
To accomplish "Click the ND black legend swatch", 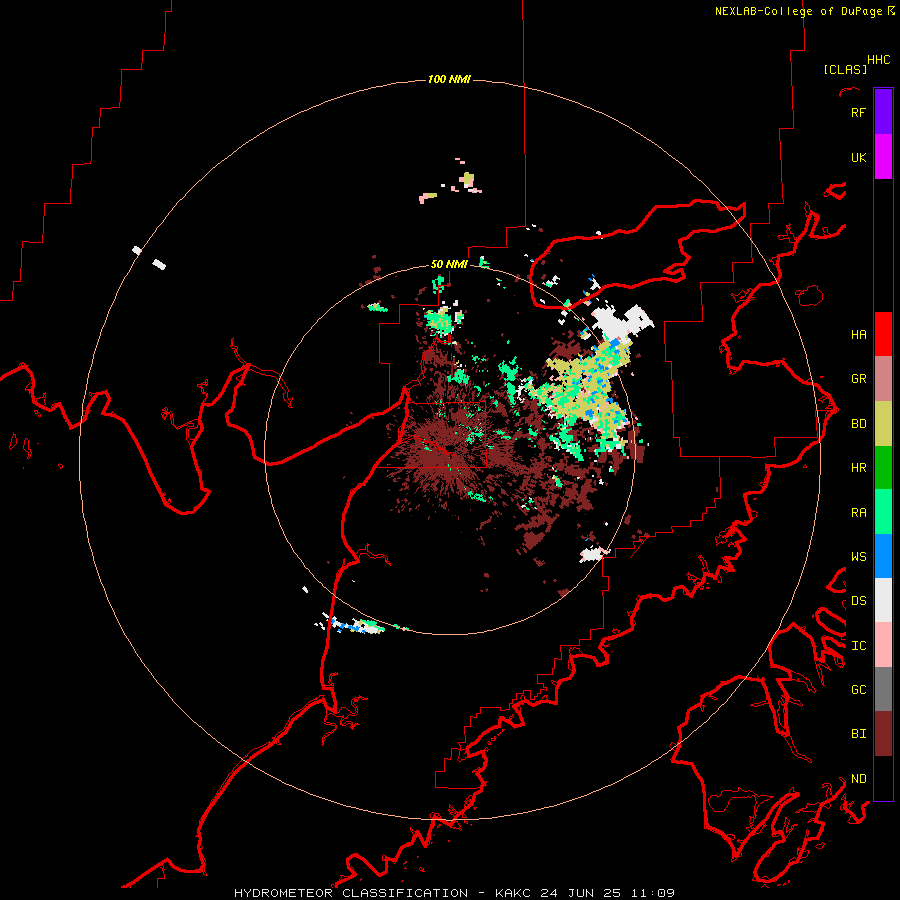I will [883, 778].
